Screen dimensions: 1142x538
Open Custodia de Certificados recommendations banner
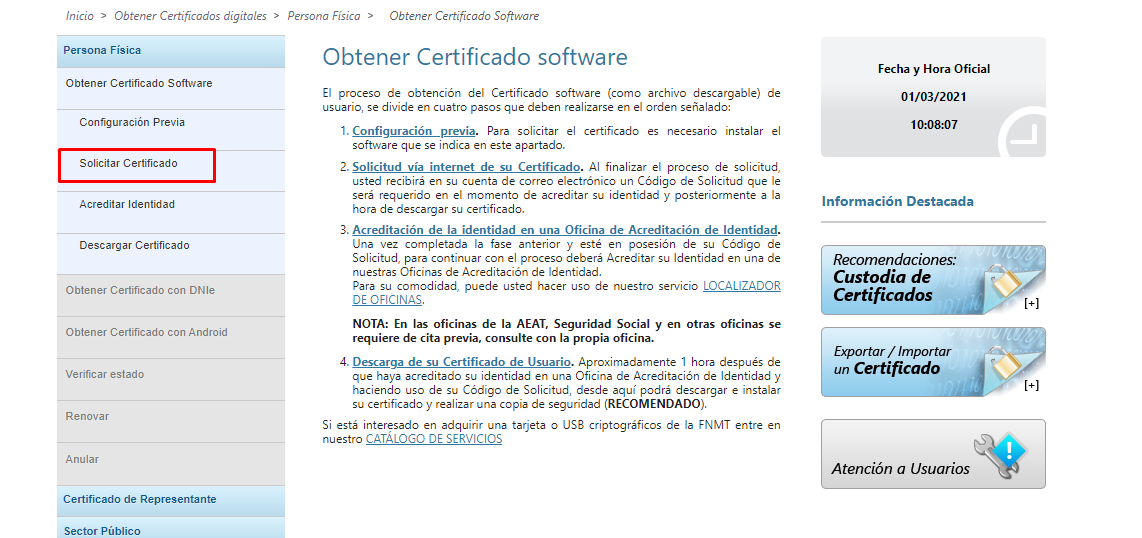933,280
